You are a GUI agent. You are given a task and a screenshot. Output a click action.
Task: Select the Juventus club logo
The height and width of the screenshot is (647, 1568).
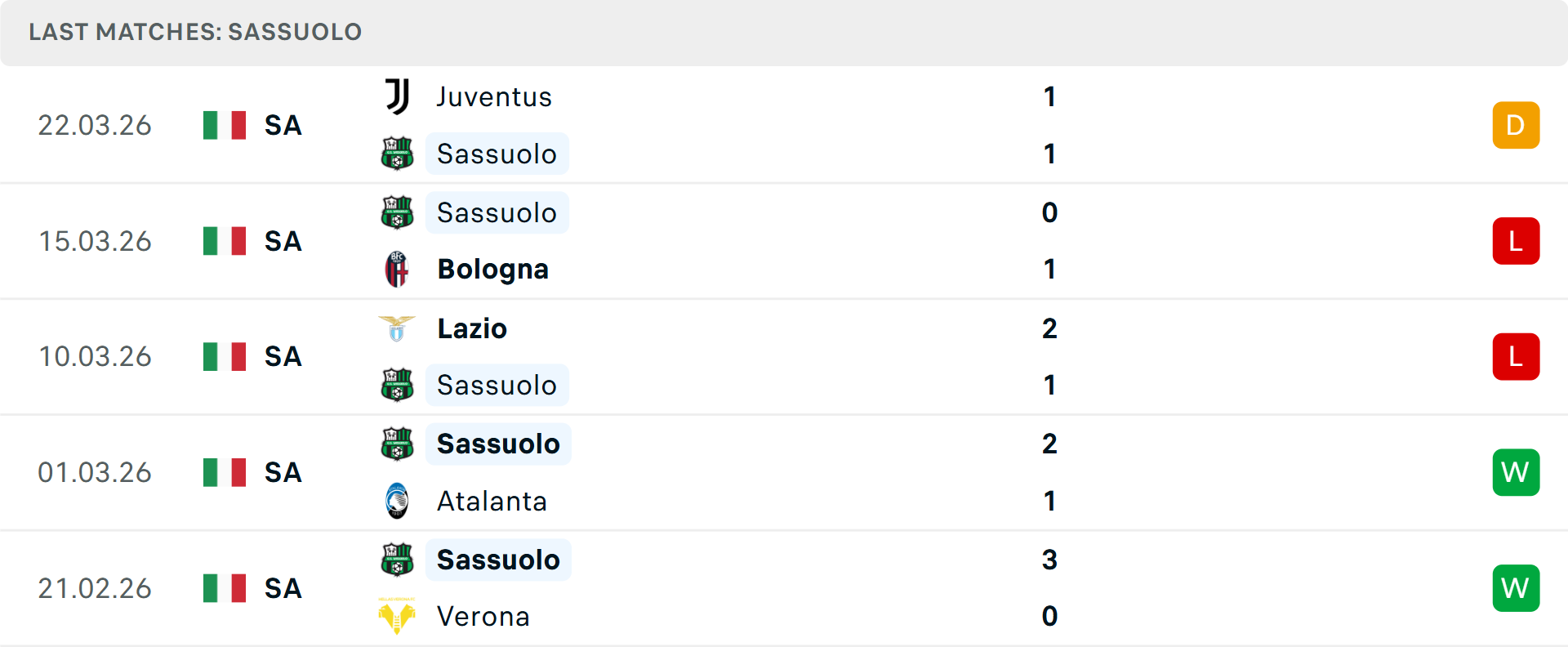[x=397, y=96]
